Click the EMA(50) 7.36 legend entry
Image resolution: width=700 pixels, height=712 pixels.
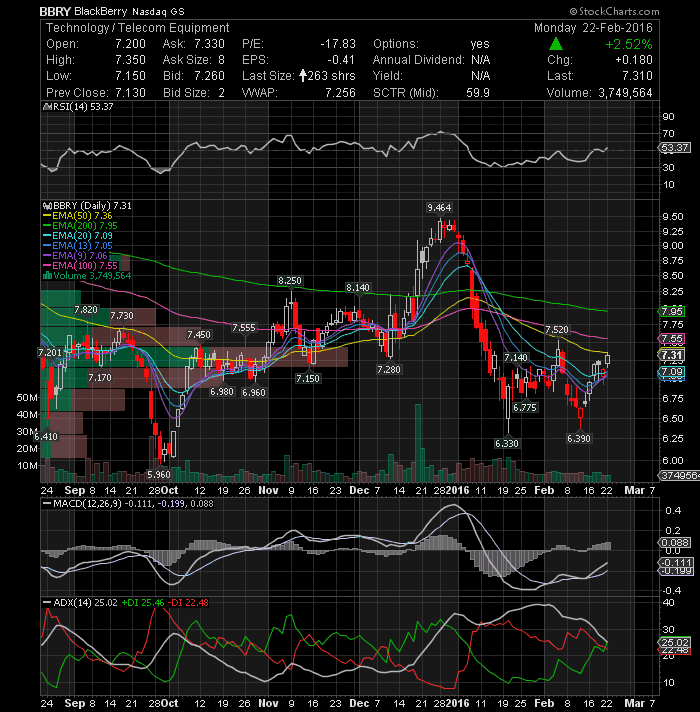coord(78,216)
